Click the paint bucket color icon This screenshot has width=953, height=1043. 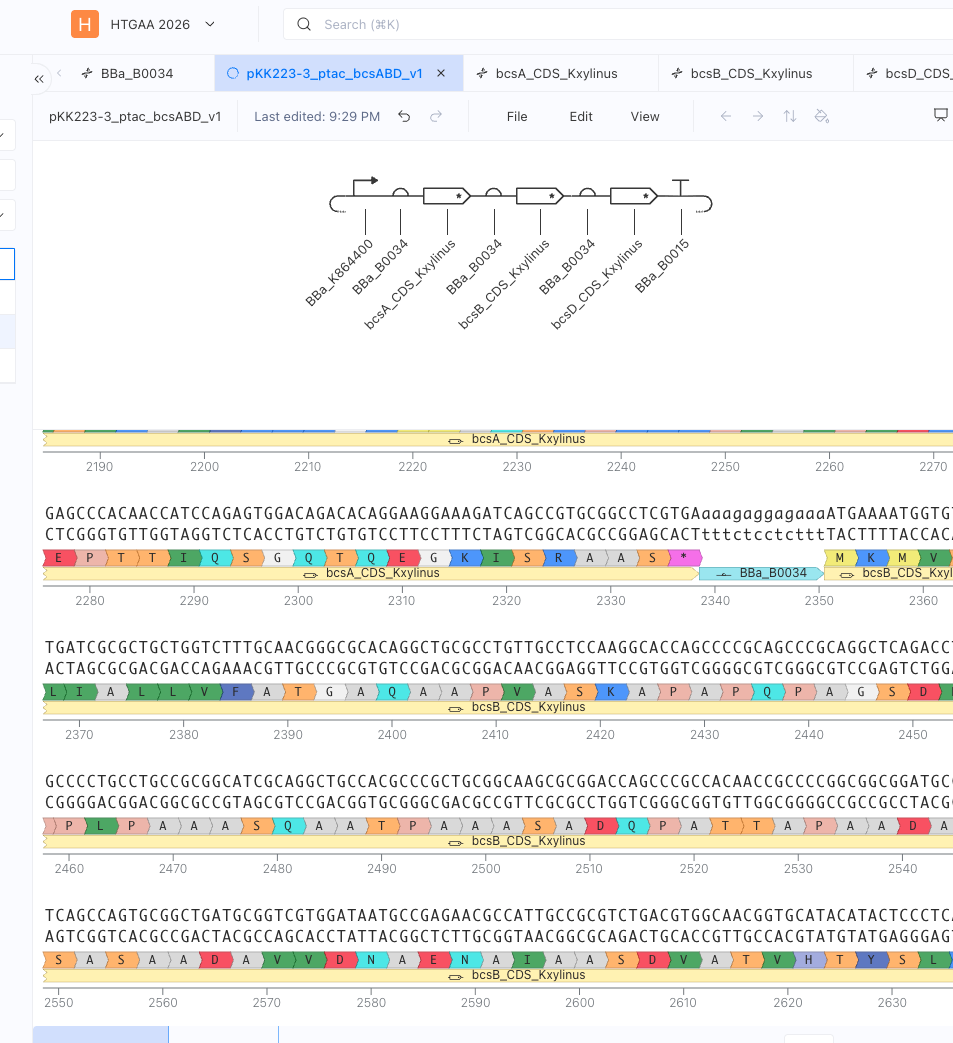(822, 116)
